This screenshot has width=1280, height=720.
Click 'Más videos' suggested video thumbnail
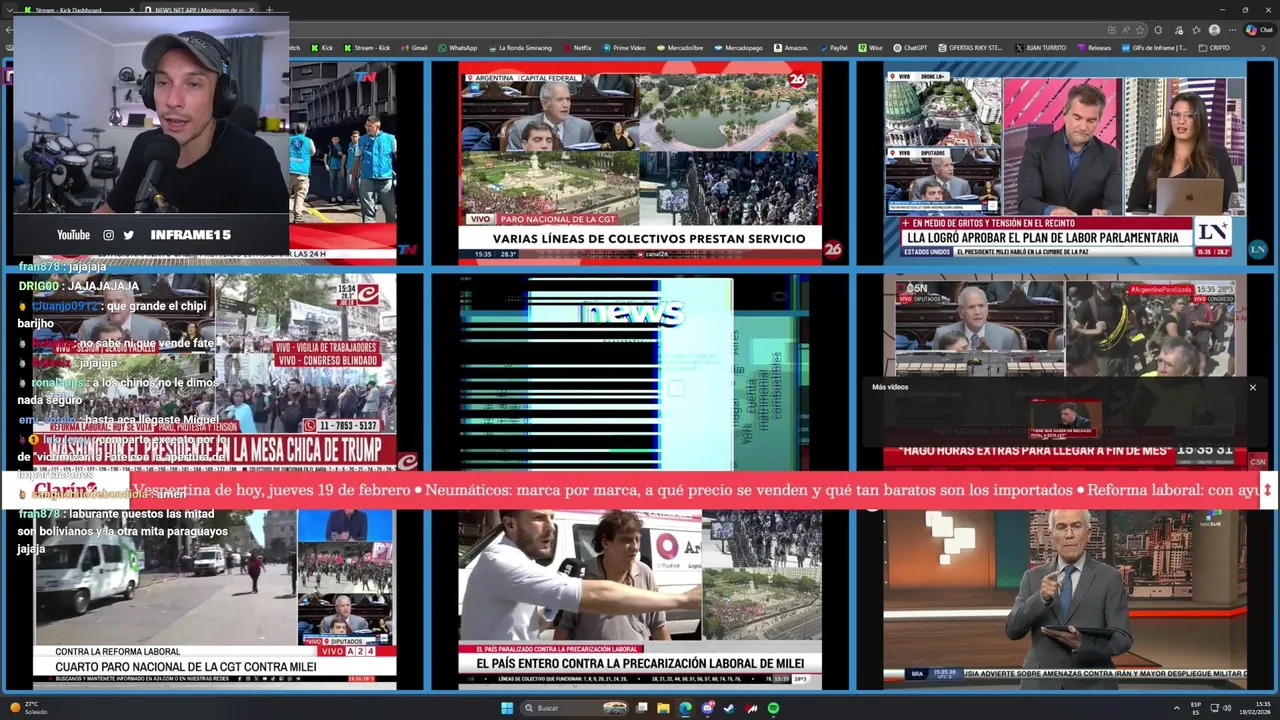tap(1065, 418)
